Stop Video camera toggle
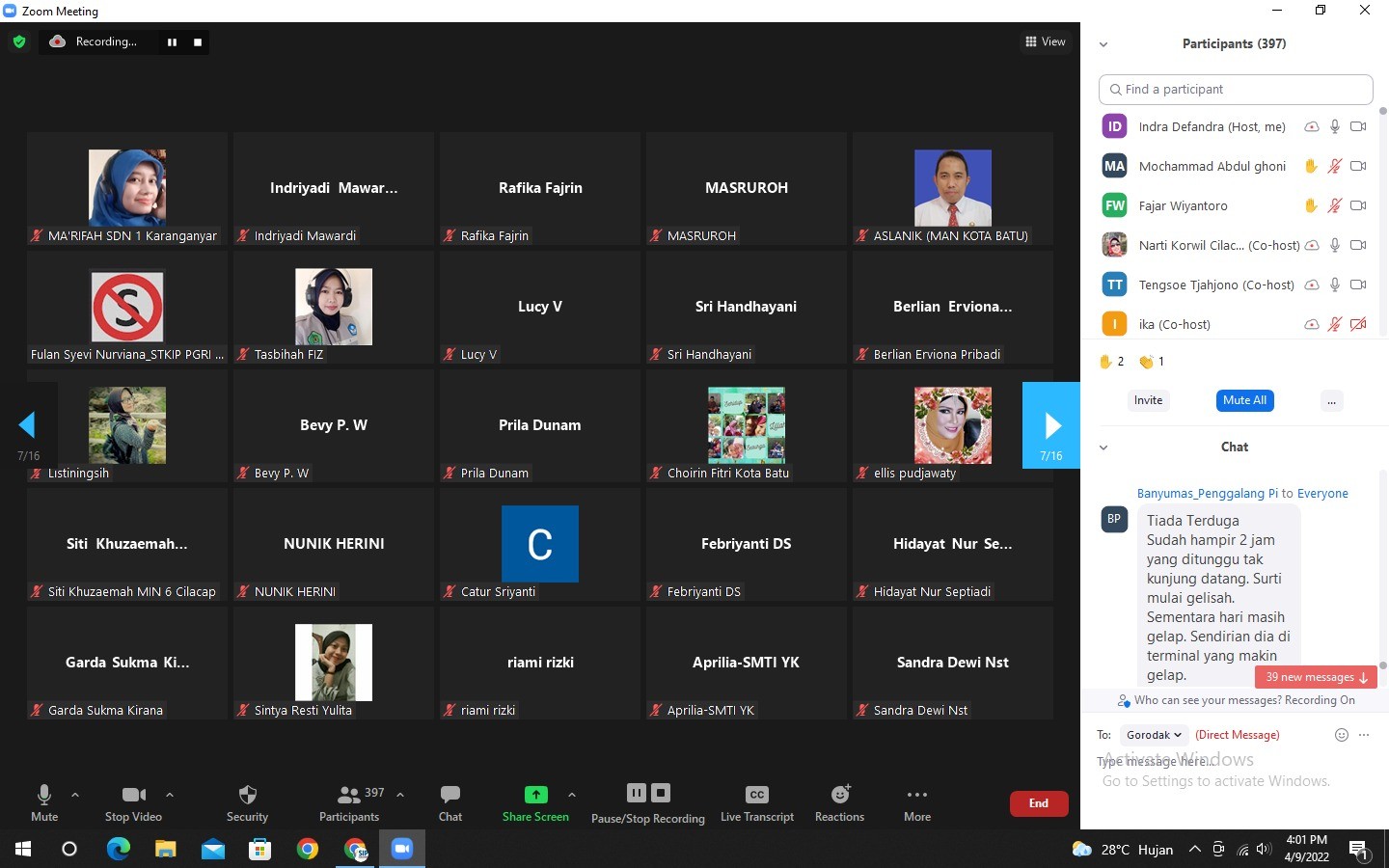This screenshot has height=868, width=1389. [x=133, y=801]
